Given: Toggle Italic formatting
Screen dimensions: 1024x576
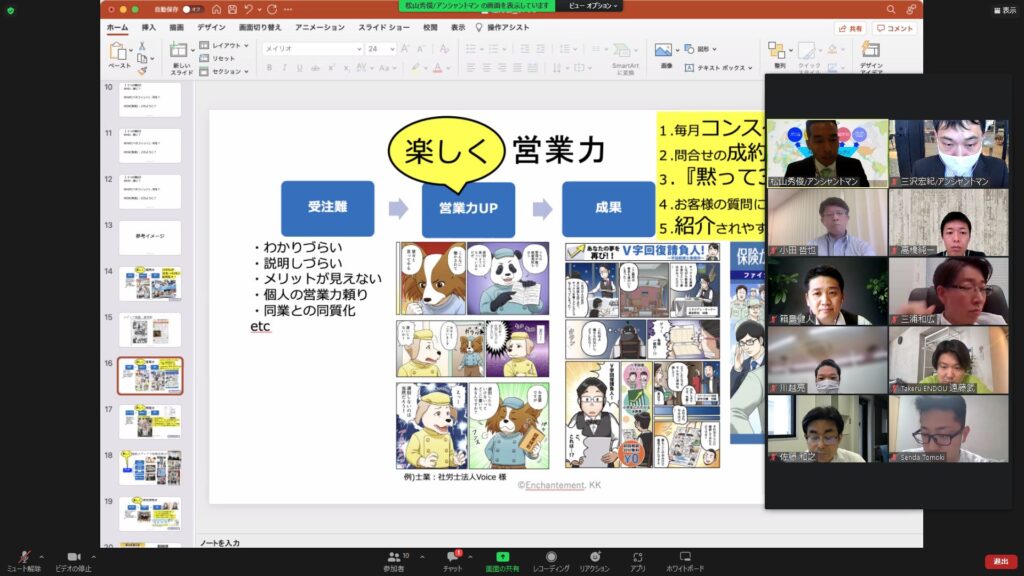Looking at the screenshot, I should click(284, 68).
